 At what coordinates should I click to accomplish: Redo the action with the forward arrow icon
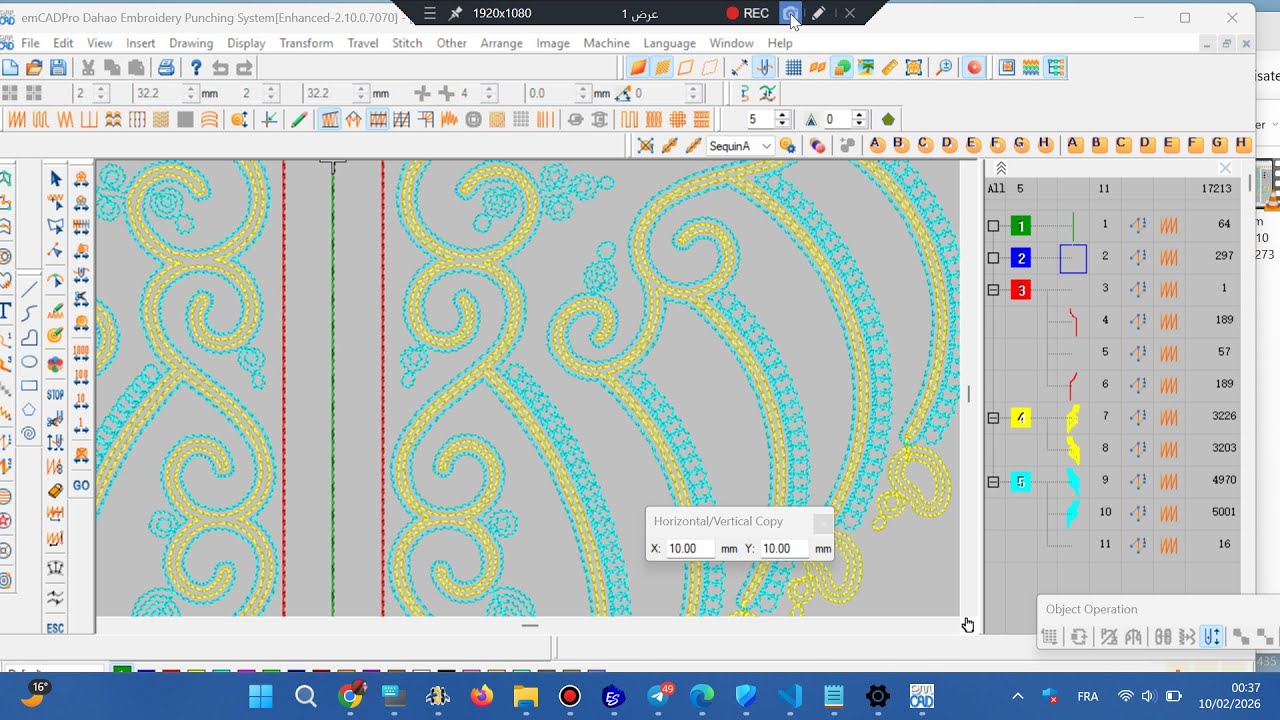click(244, 68)
